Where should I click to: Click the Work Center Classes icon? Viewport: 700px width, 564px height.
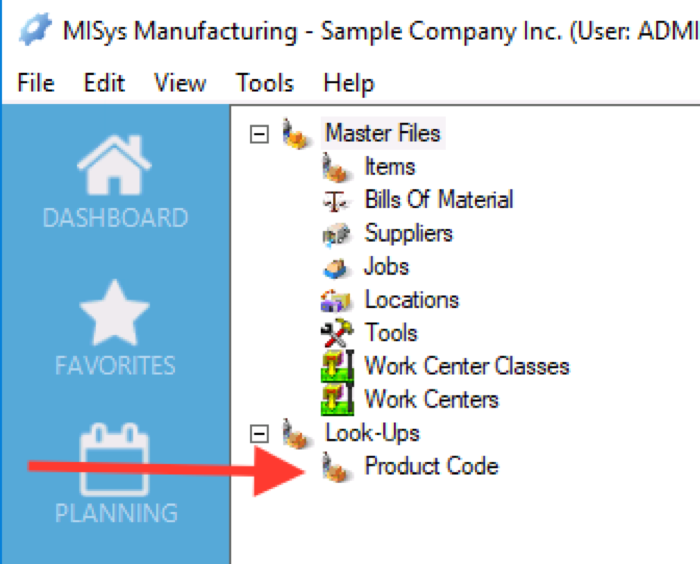(338, 366)
